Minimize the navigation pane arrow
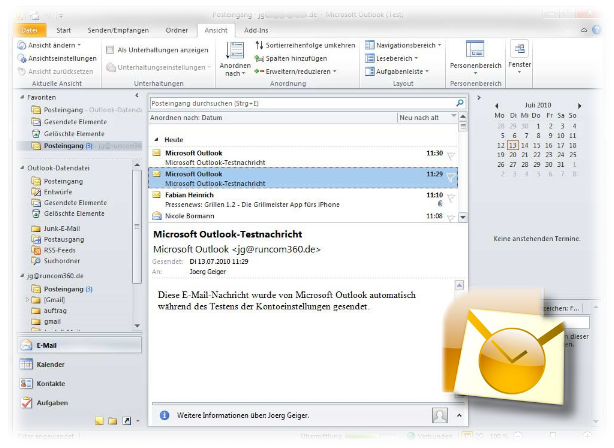 pyautogui.click(x=137, y=95)
